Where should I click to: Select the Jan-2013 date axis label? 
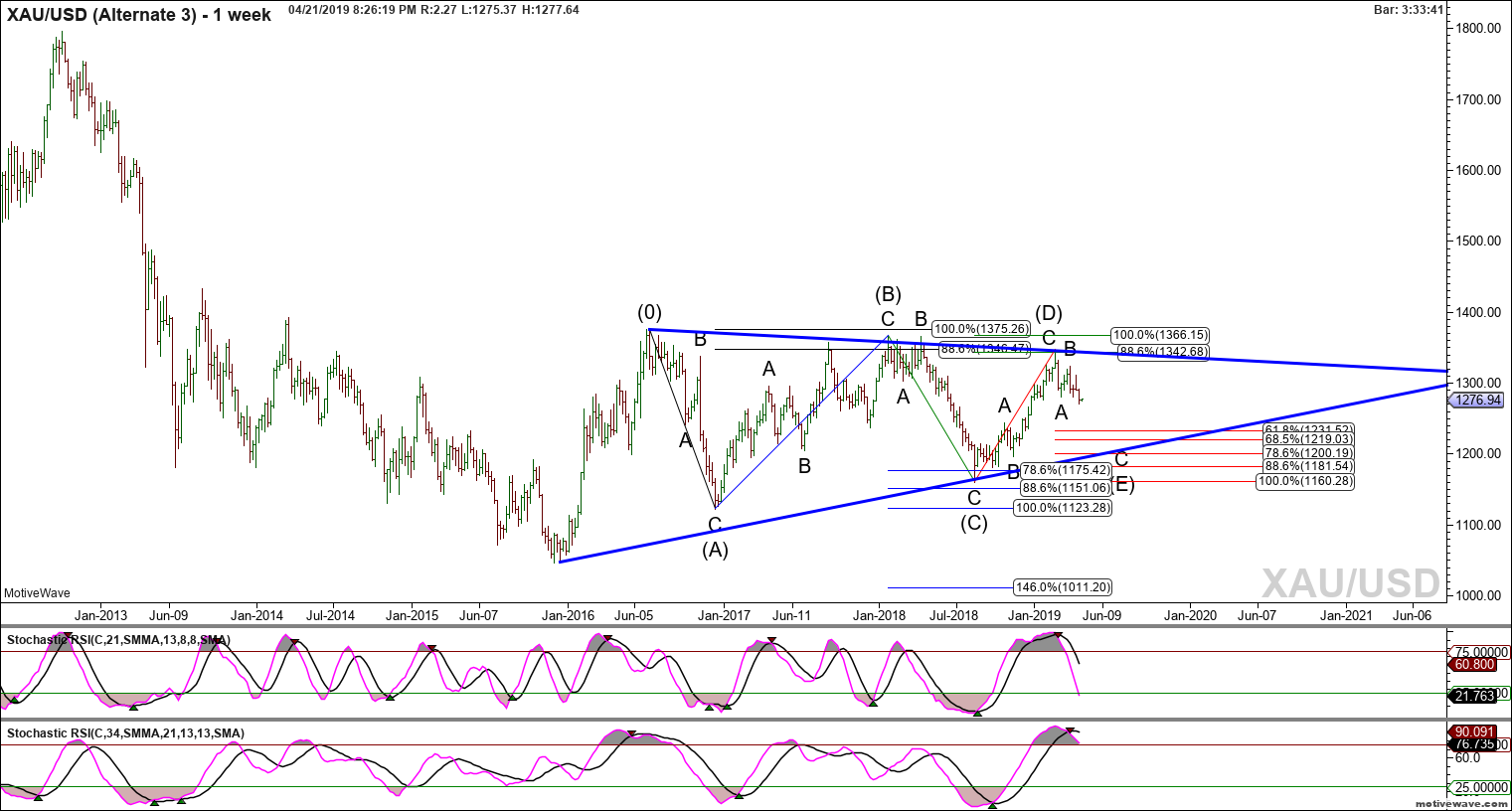tap(101, 615)
